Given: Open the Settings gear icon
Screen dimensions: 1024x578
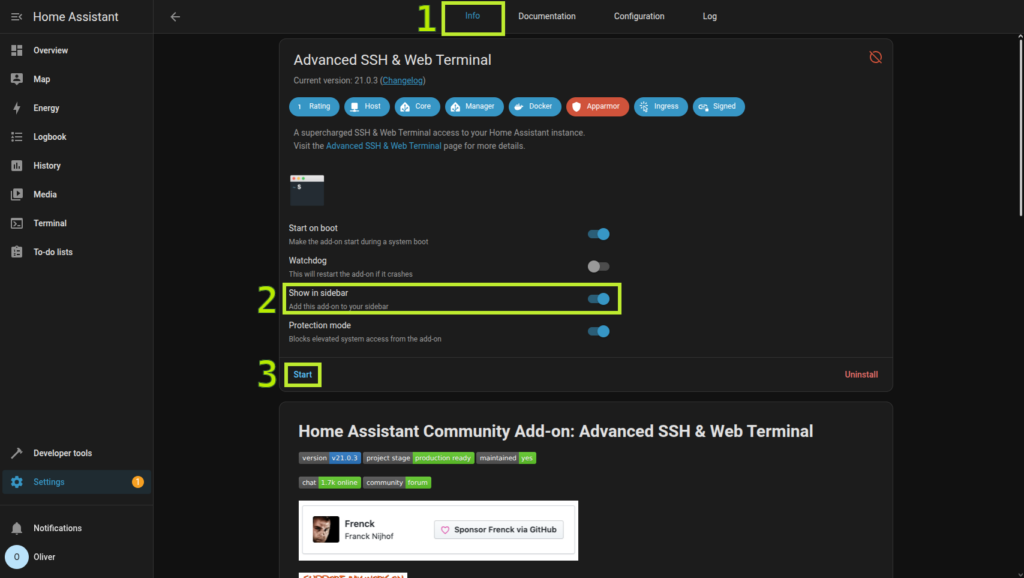Looking at the screenshot, I should point(16,482).
